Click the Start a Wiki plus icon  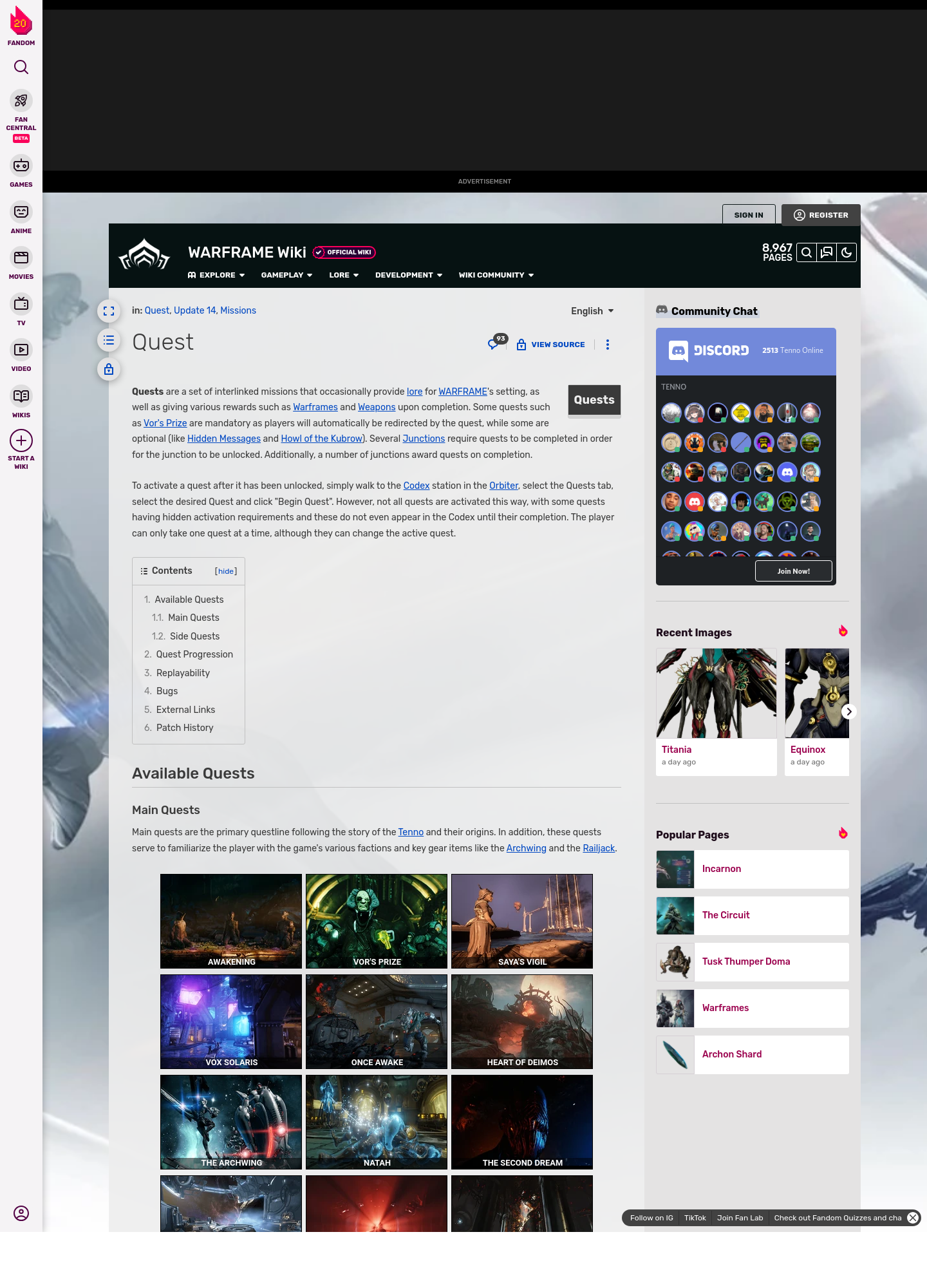point(21,440)
